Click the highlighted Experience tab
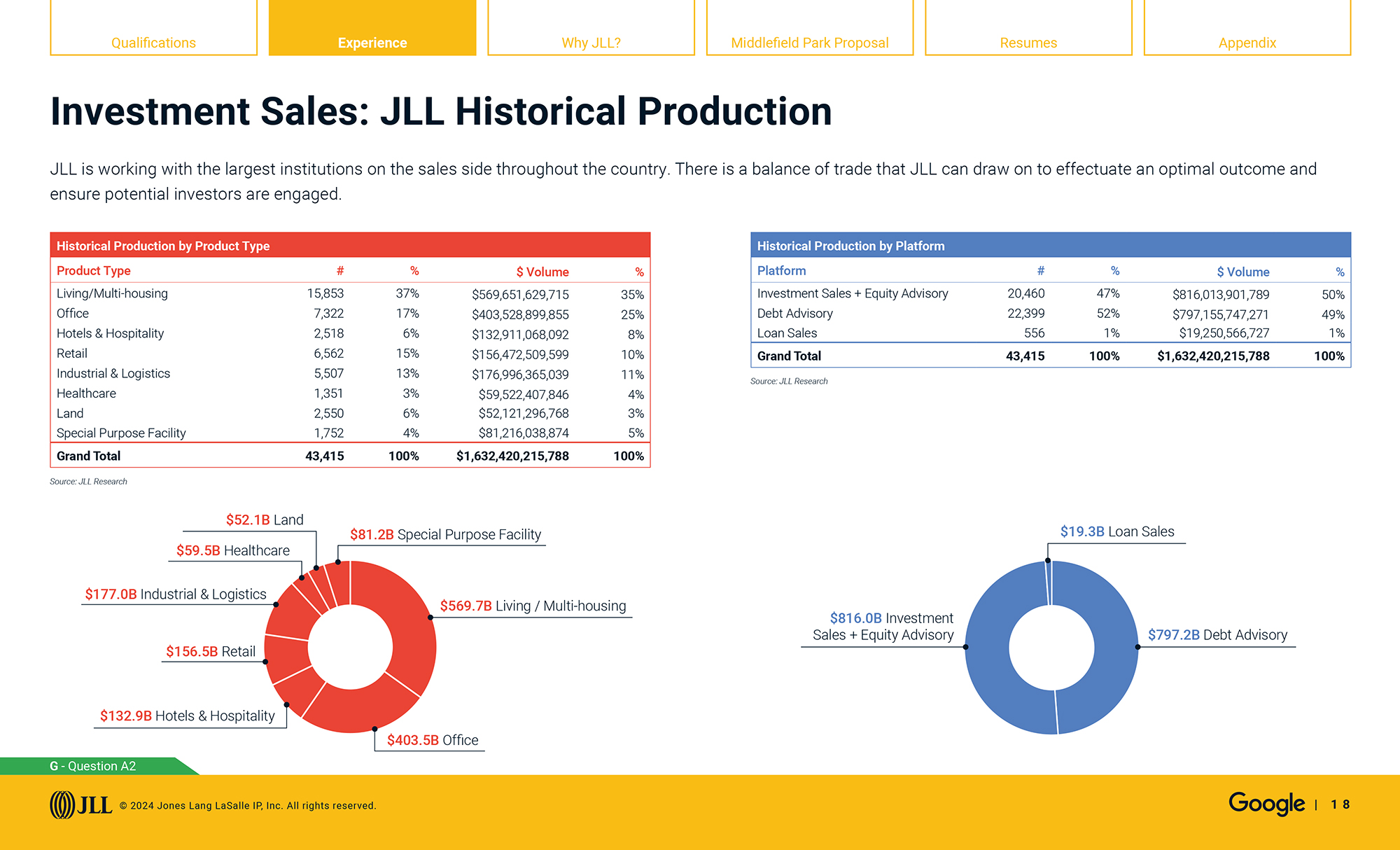Screen dimensions: 1400x850 [372, 43]
